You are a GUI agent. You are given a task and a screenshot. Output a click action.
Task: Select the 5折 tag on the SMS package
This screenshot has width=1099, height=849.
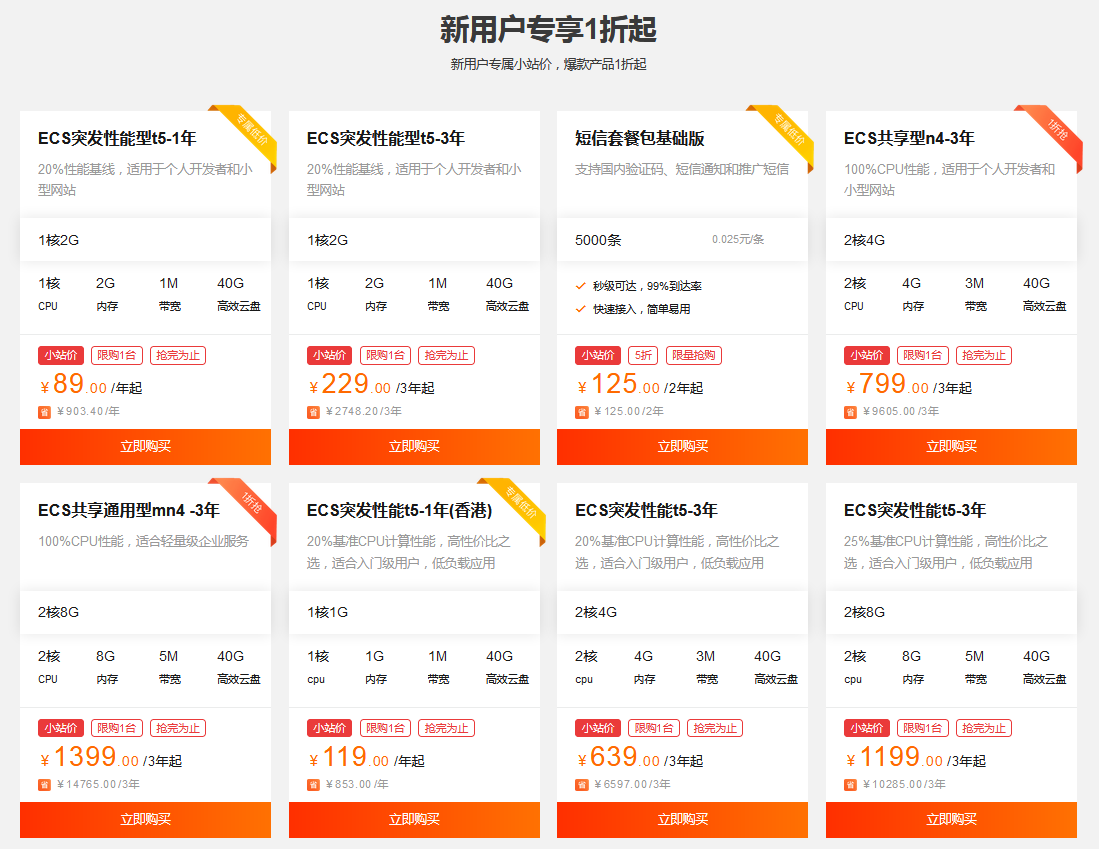[x=643, y=355]
